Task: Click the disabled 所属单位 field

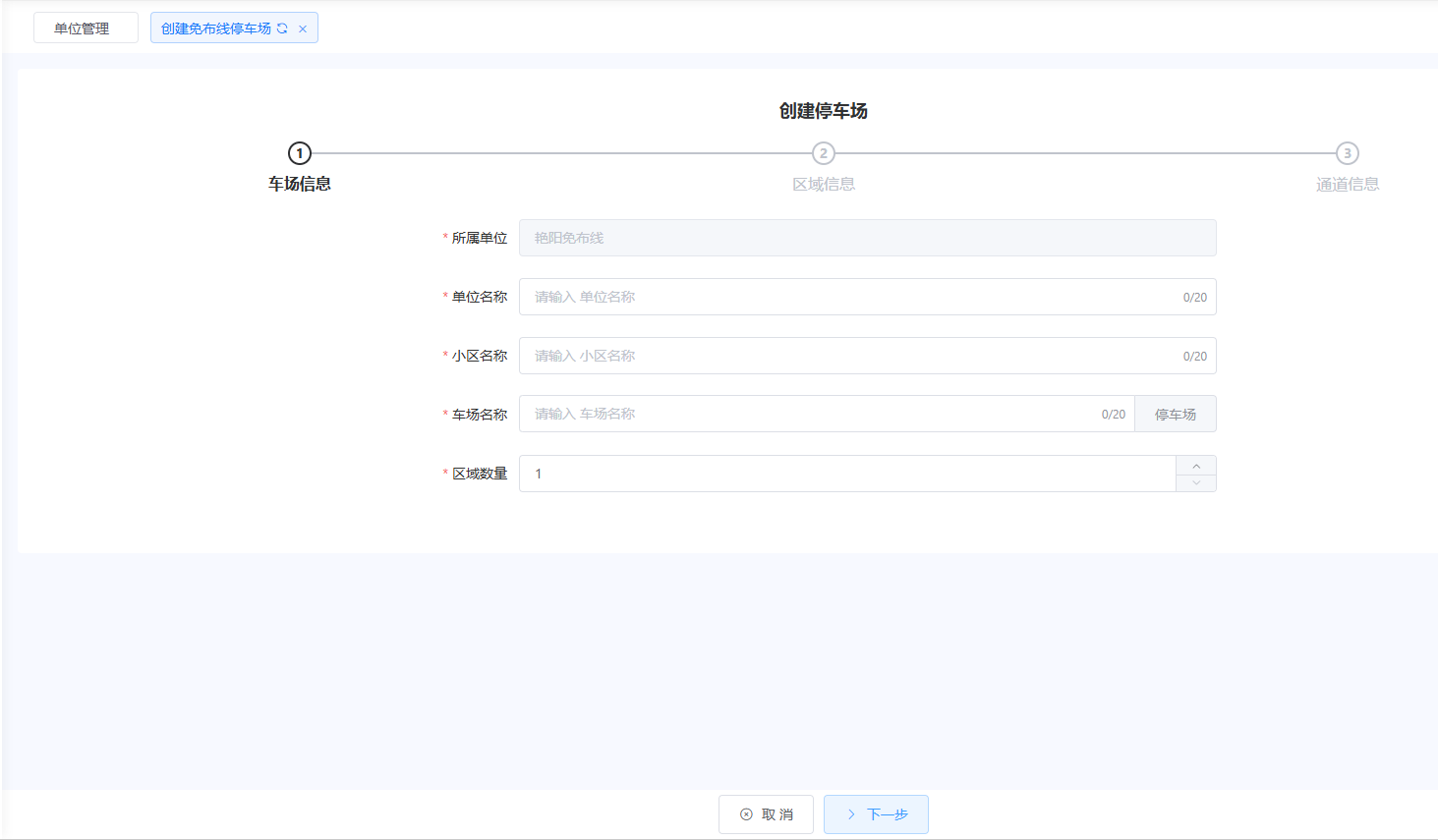Action: click(868, 238)
